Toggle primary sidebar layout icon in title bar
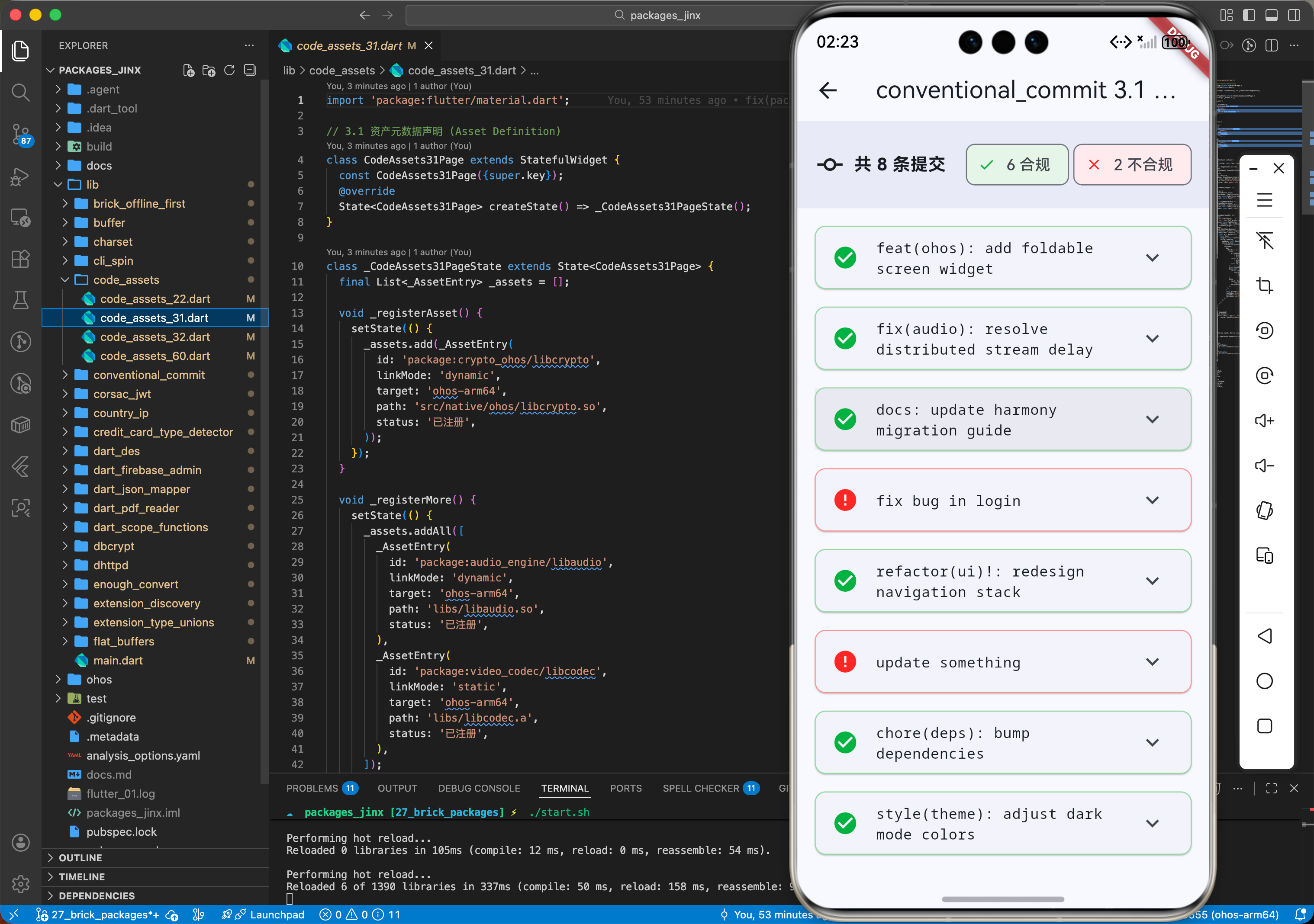1314x924 pixels. point(1249,16)
